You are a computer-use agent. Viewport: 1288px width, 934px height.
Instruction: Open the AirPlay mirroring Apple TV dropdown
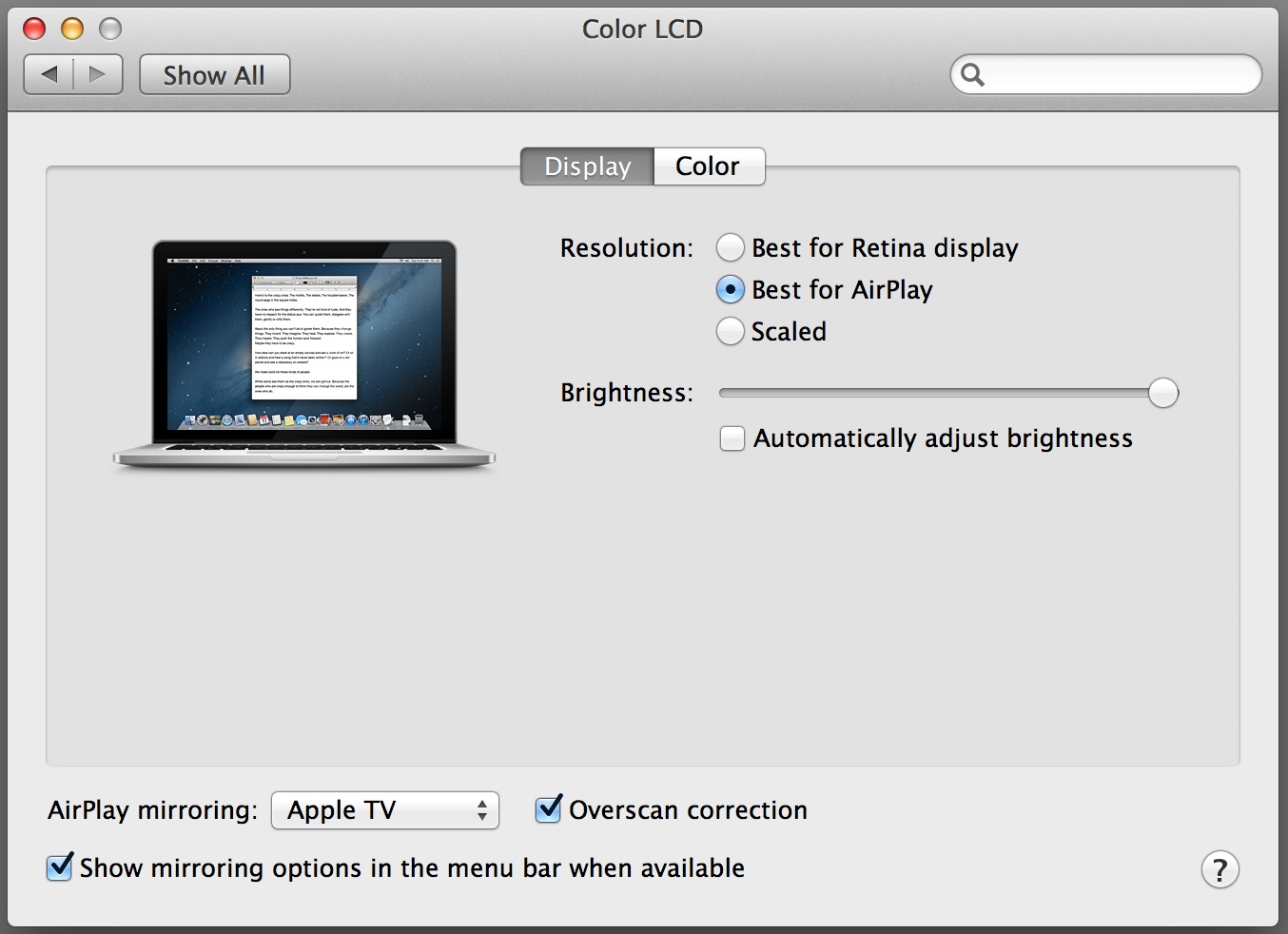point(385,810)
